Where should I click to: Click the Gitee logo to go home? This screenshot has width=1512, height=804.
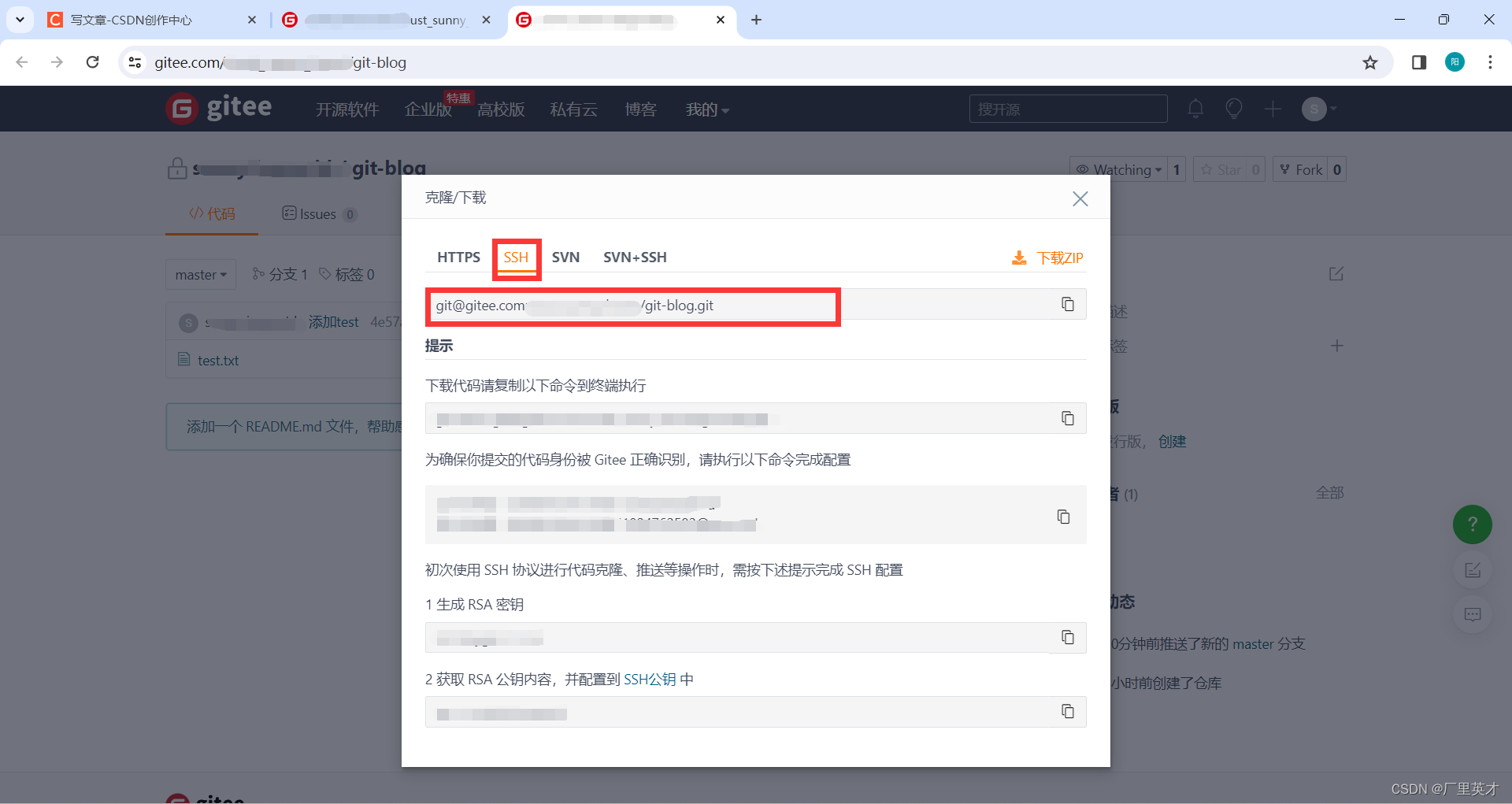219,108
